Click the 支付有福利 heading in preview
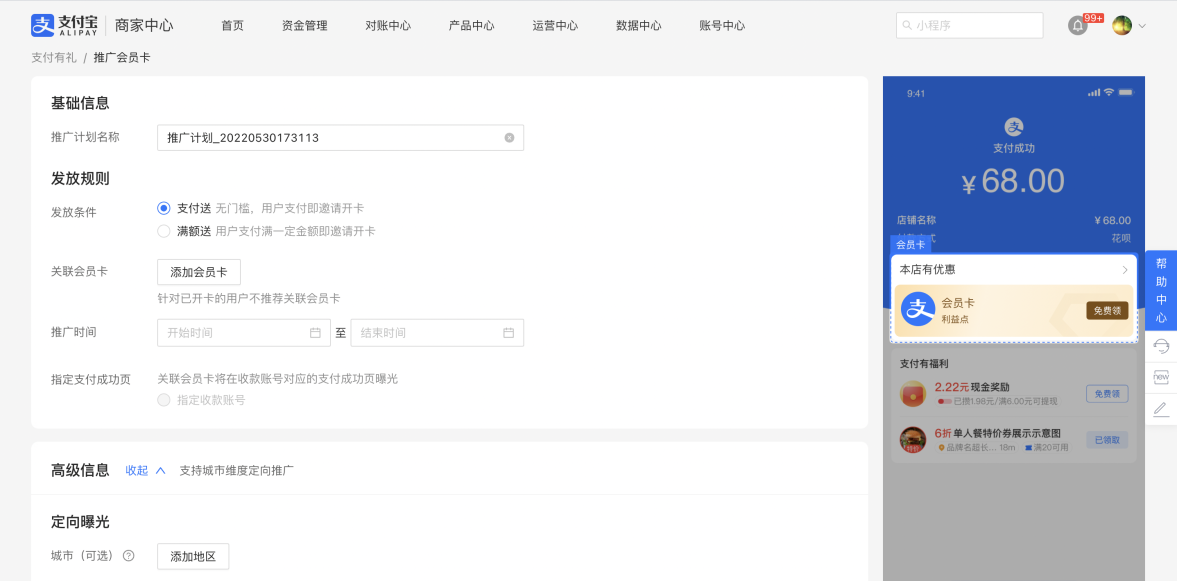The image size is (1177, 581). click(x=924, y=363)
